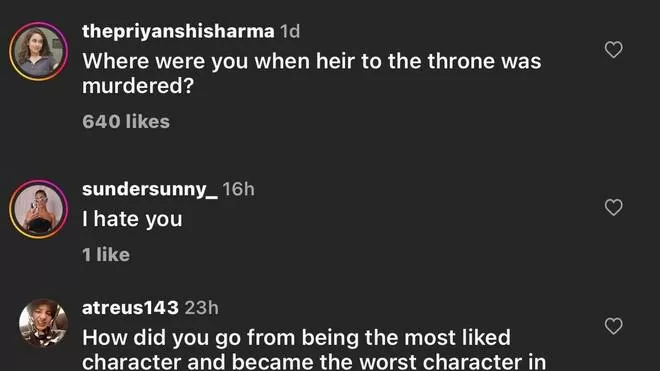
Task: Select the 'How did you go from' comment text
Action: [314, 349]
